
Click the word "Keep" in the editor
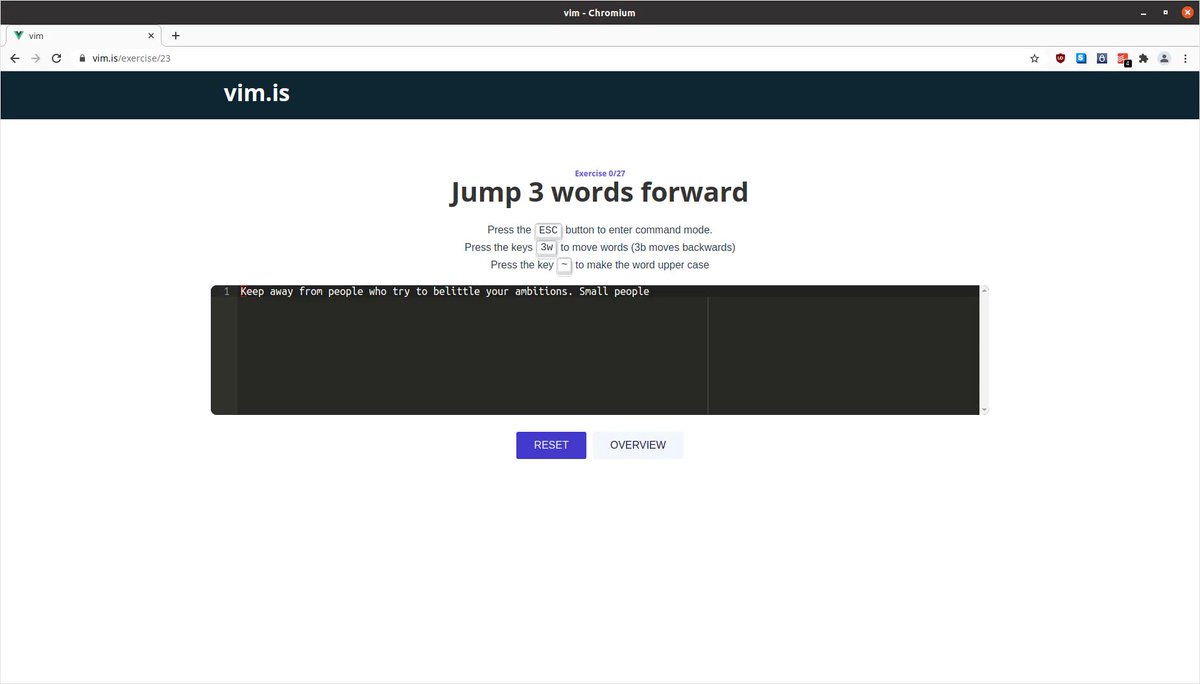coord(252,292)
